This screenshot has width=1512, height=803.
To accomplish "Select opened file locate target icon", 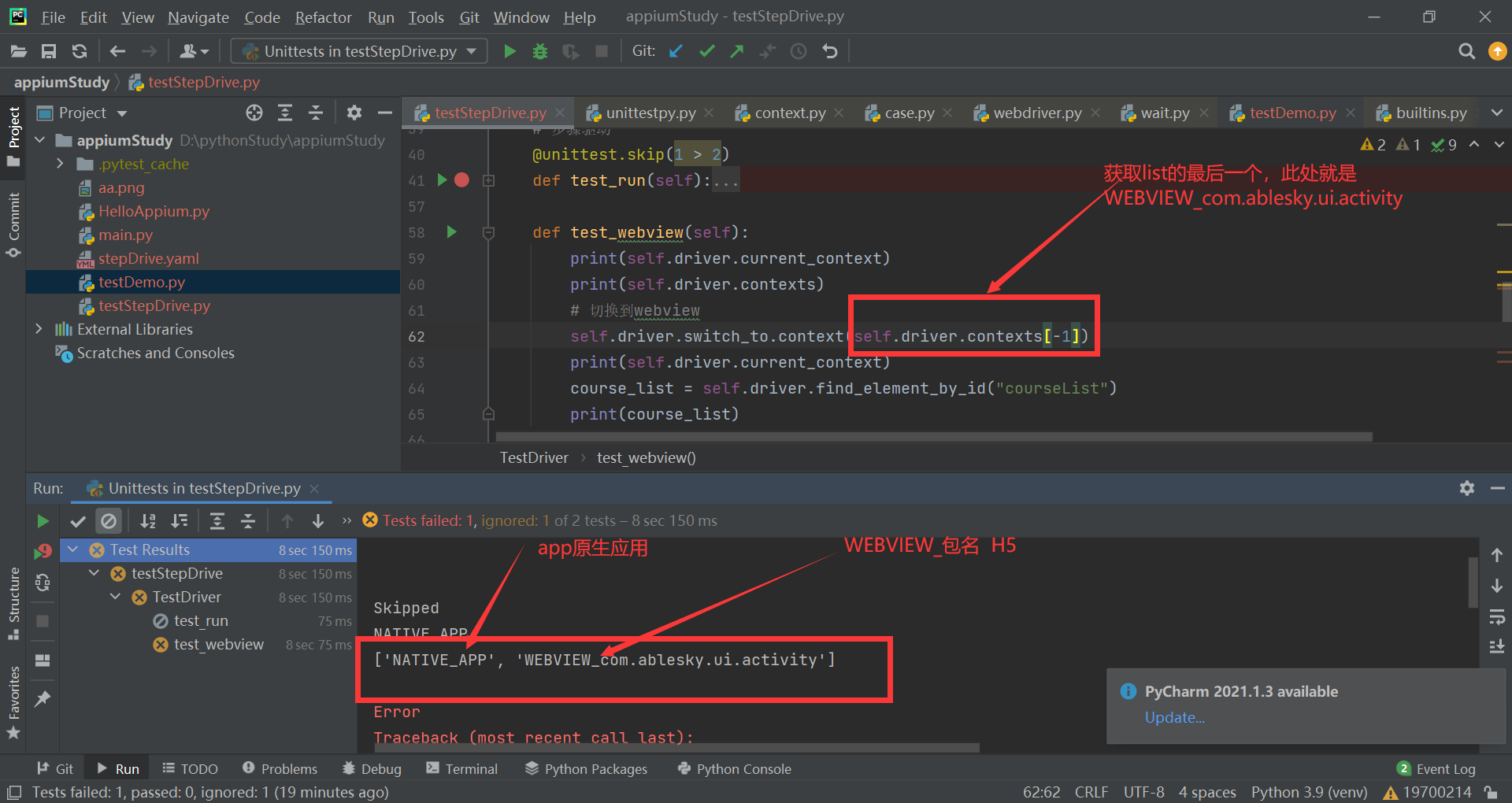I will tap(254, 113).
